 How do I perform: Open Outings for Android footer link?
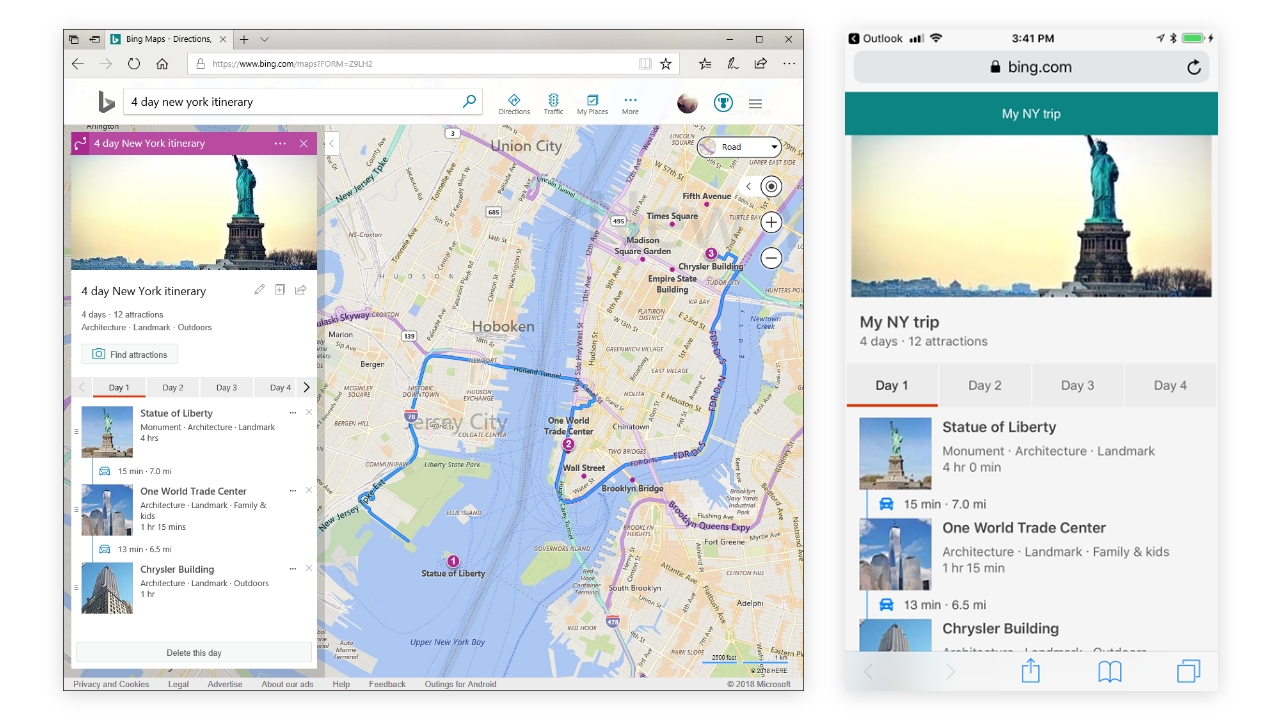[x=460, y=684]
